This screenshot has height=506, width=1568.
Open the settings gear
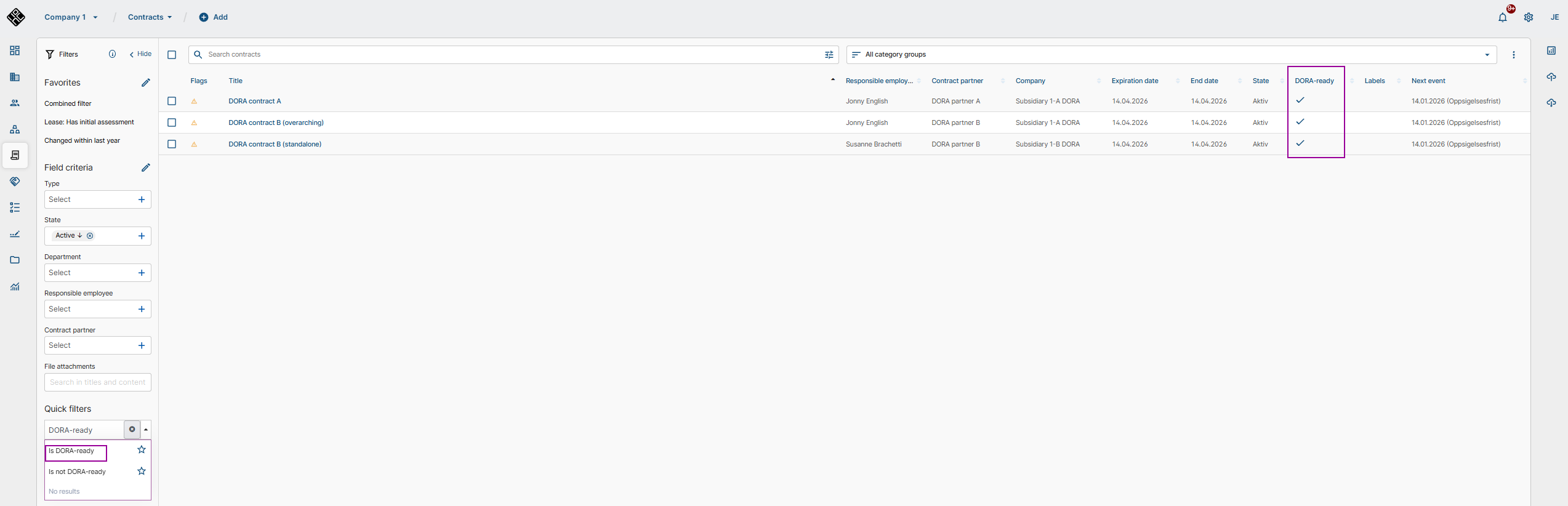[1528, 17]
